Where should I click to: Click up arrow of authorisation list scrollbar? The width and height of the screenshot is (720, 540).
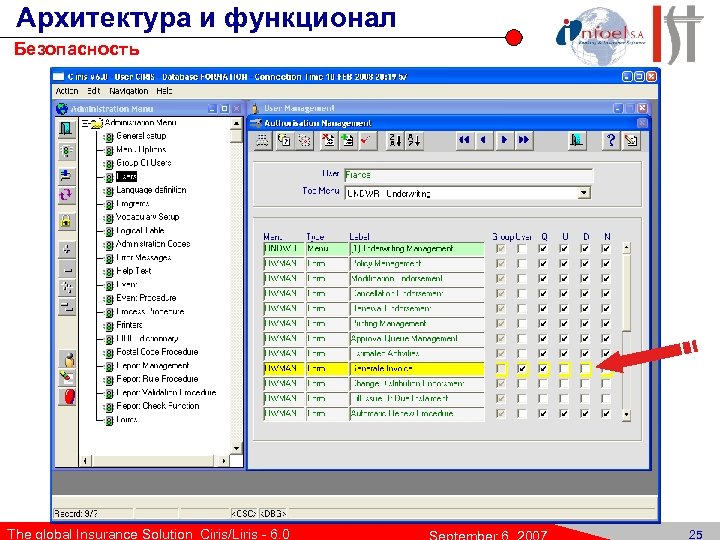(x=626, y=248)
